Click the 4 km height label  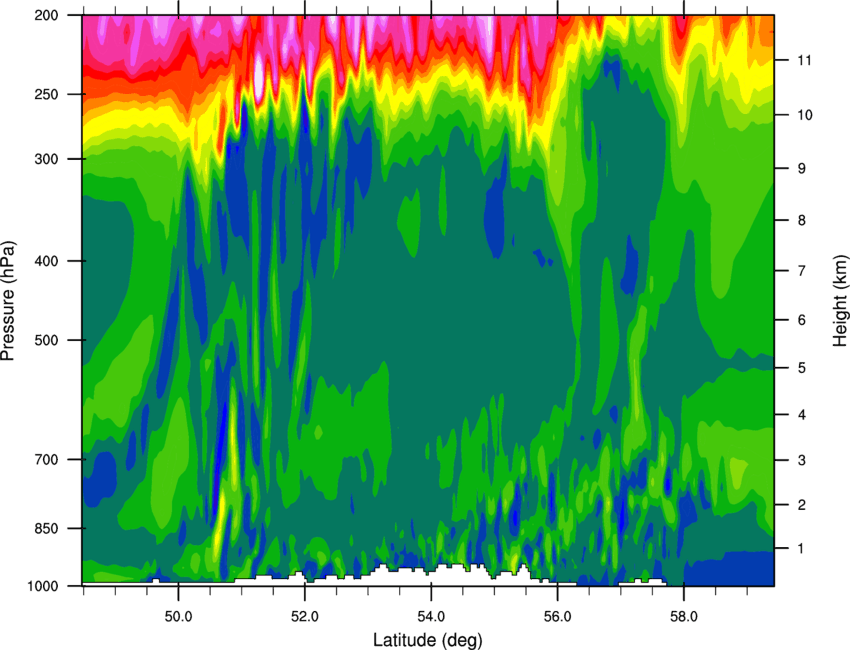coord(802,415)
